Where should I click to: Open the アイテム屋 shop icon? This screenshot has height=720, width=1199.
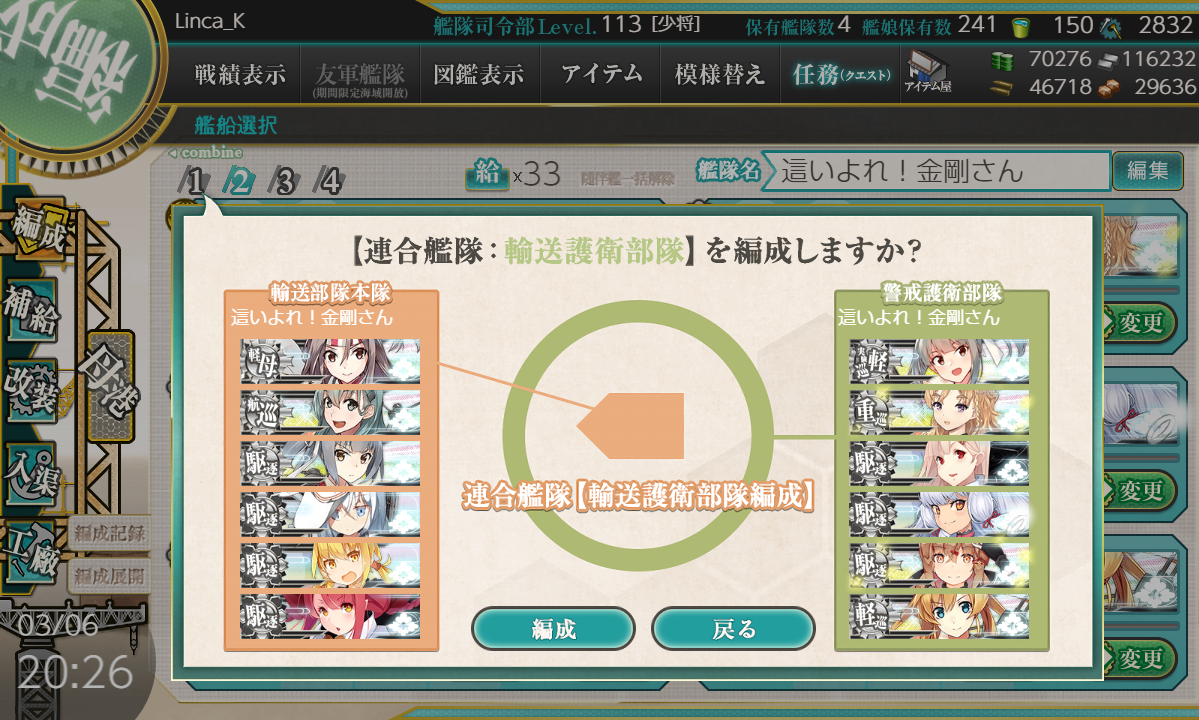click(x=927, y=73)
